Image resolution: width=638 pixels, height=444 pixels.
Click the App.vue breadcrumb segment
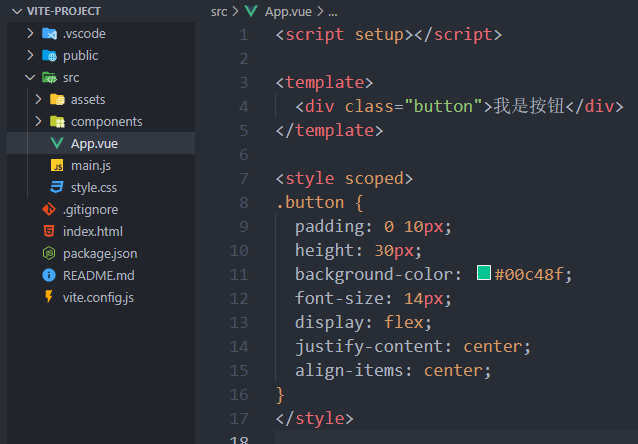point(287,11)
